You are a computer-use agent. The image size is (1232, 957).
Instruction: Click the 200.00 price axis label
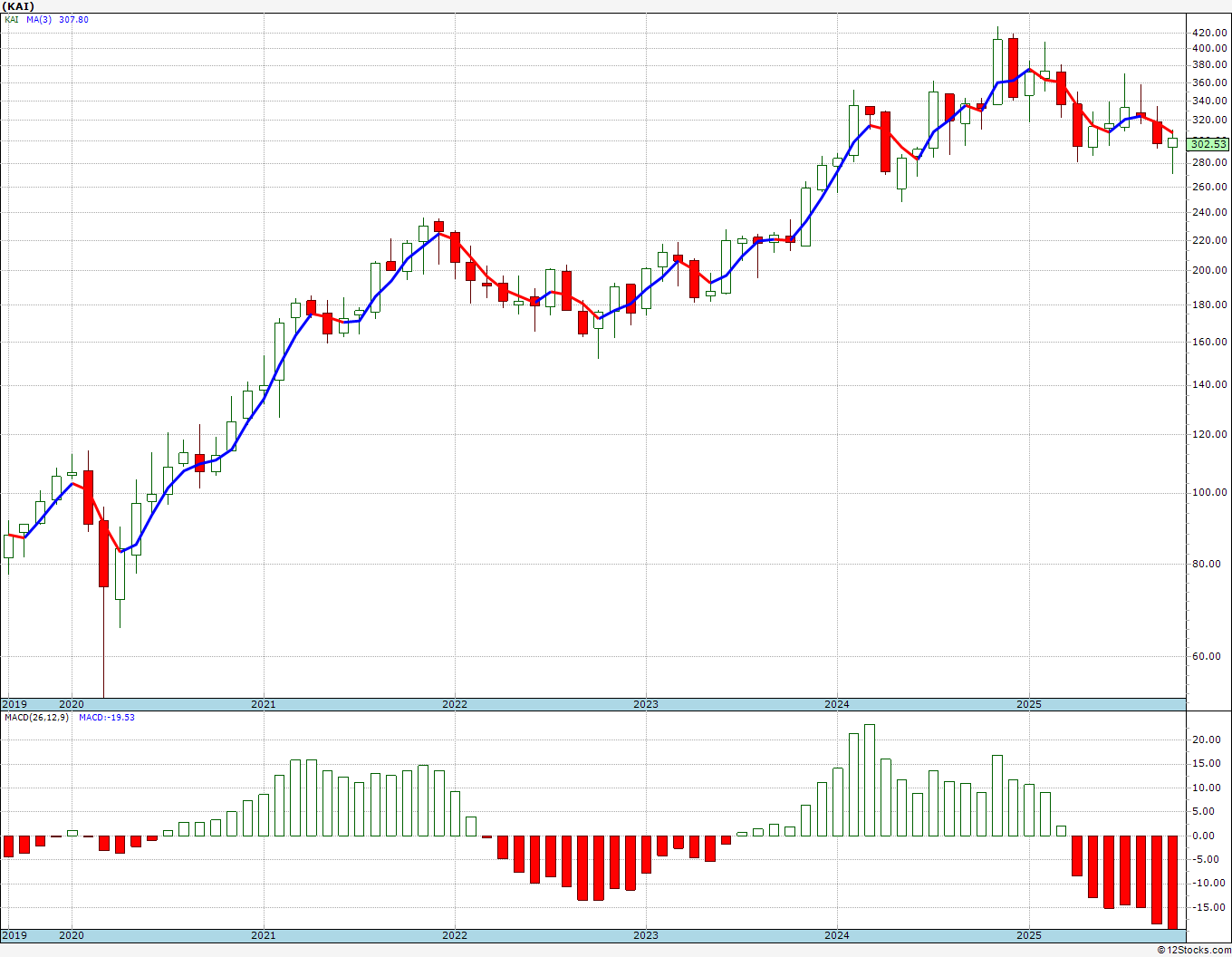click(x=1209, y=271)
